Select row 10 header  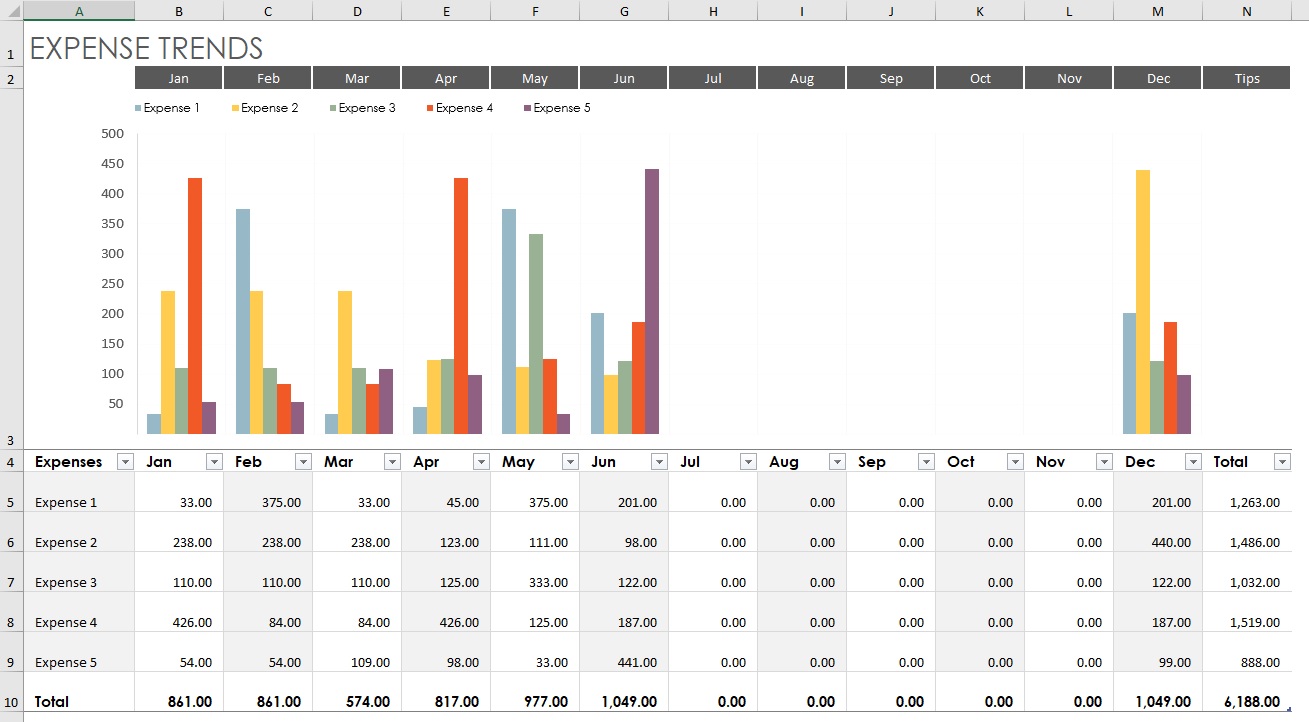pos(11,702)
